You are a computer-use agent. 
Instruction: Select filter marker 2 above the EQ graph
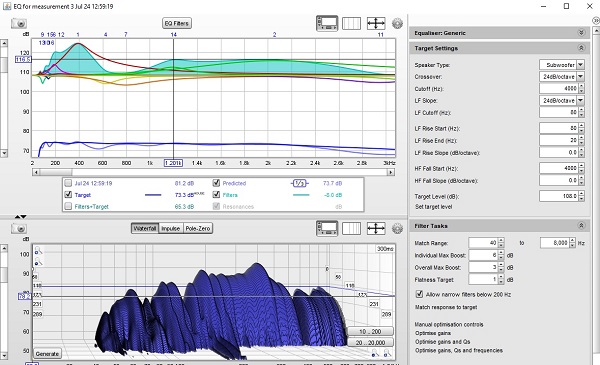coord(274,34)
